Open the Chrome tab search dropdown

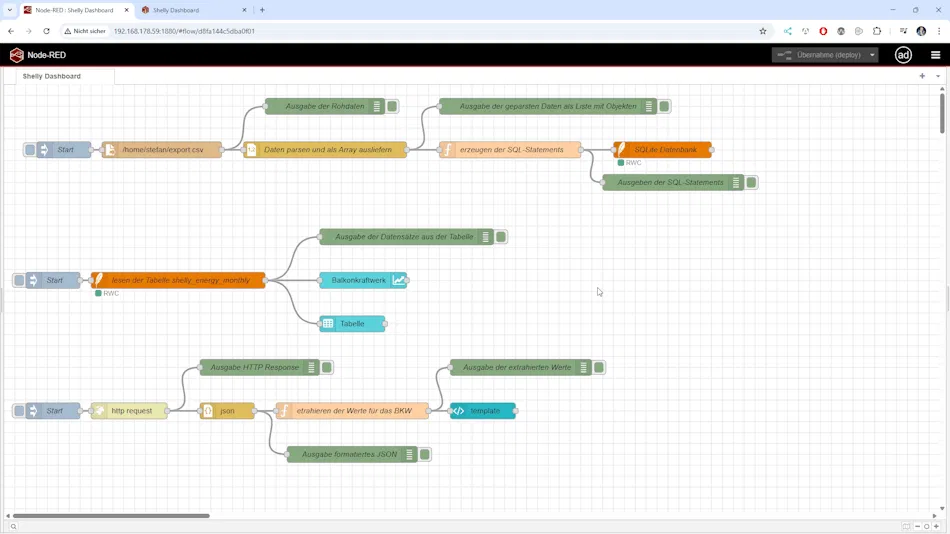tap(10, 10)
